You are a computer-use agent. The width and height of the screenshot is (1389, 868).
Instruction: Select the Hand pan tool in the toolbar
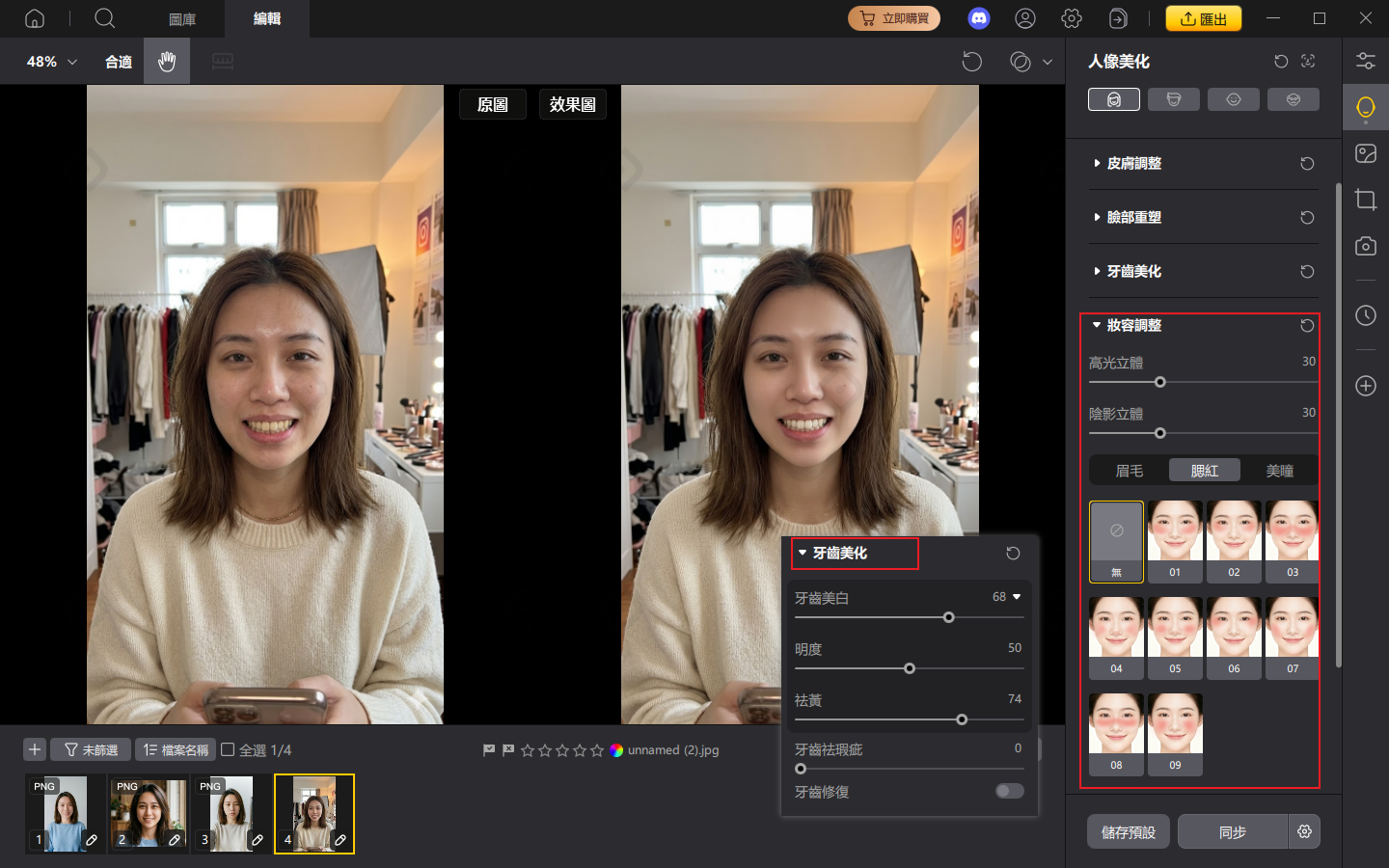tap(166, 61)
